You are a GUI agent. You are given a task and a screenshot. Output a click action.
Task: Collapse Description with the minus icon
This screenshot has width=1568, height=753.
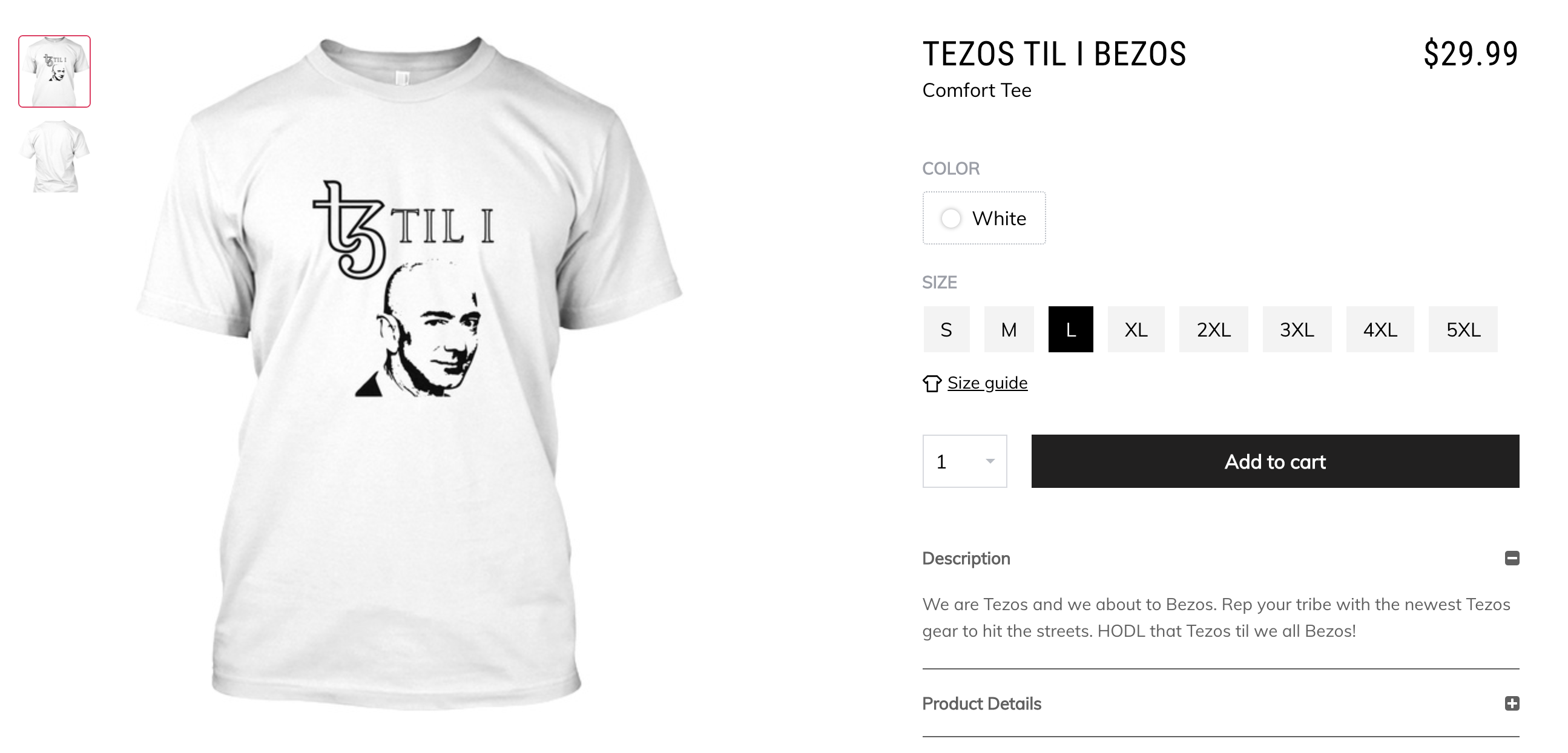click(1512, 558)
